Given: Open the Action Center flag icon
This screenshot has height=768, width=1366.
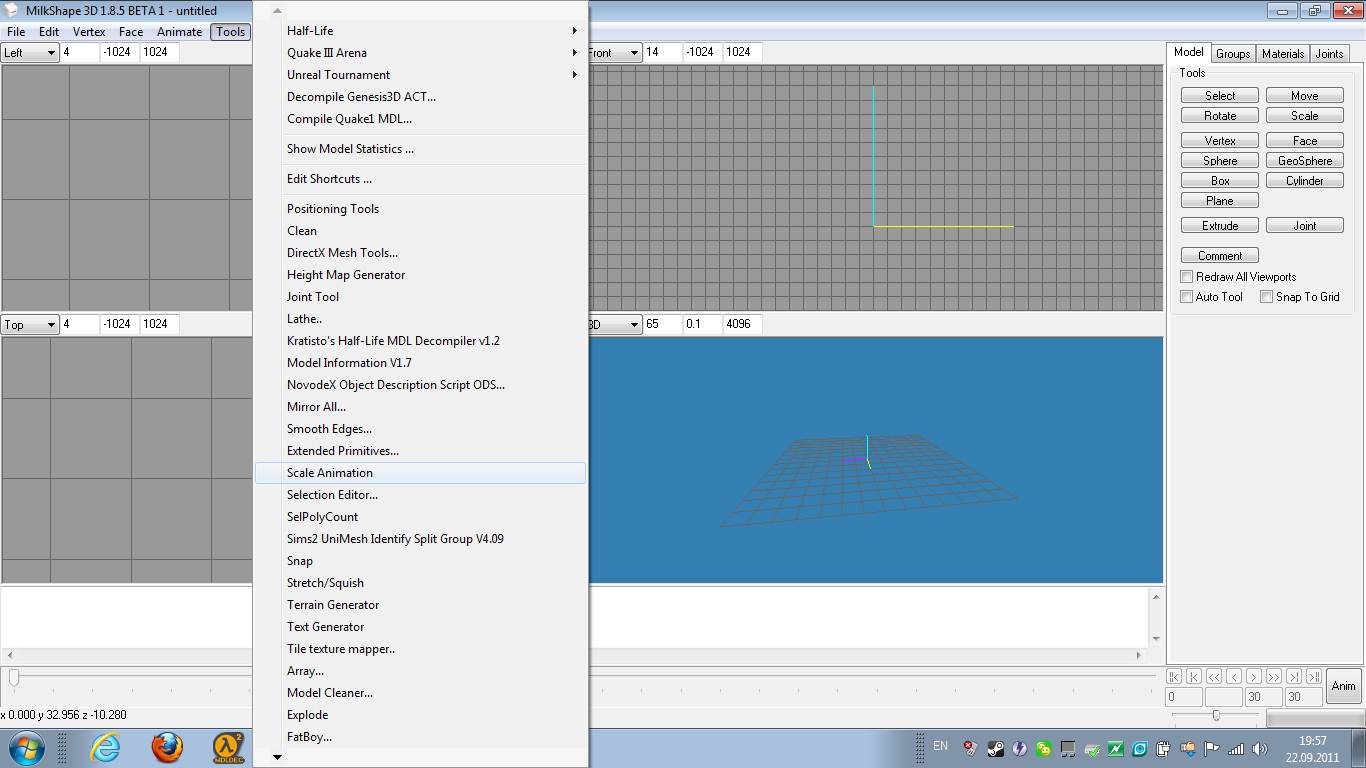Looking at the screenshot, I should (1211, 748).
